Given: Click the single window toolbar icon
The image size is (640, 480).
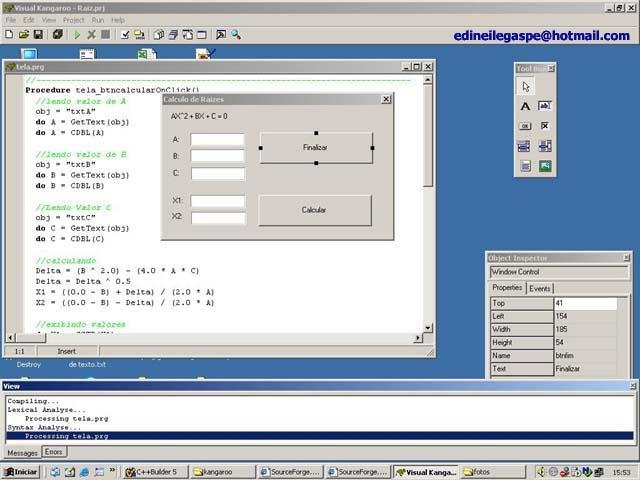Looking at the screenshot, I should click(x=202, y=35).
